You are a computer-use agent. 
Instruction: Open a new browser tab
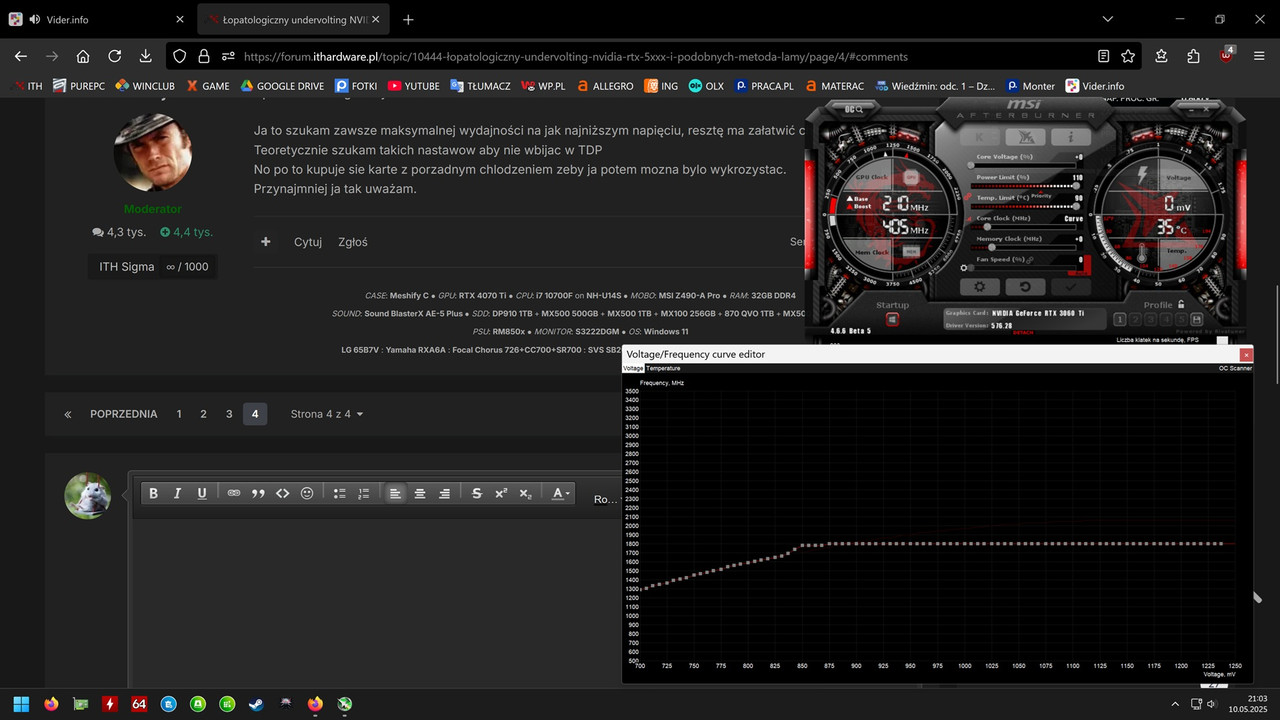point(408,19)
